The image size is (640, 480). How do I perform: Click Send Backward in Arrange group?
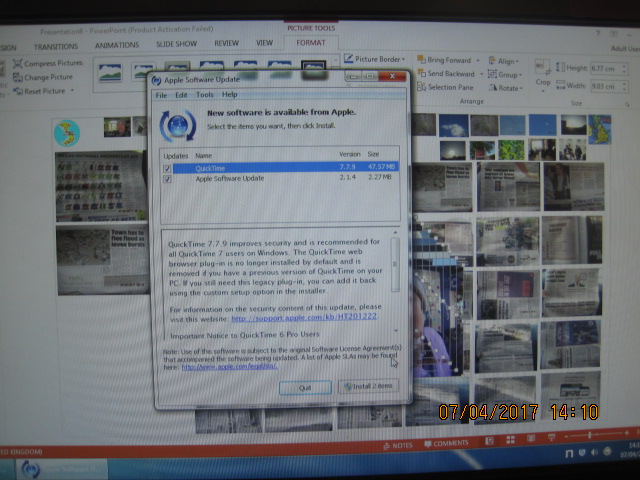point(446,74)
